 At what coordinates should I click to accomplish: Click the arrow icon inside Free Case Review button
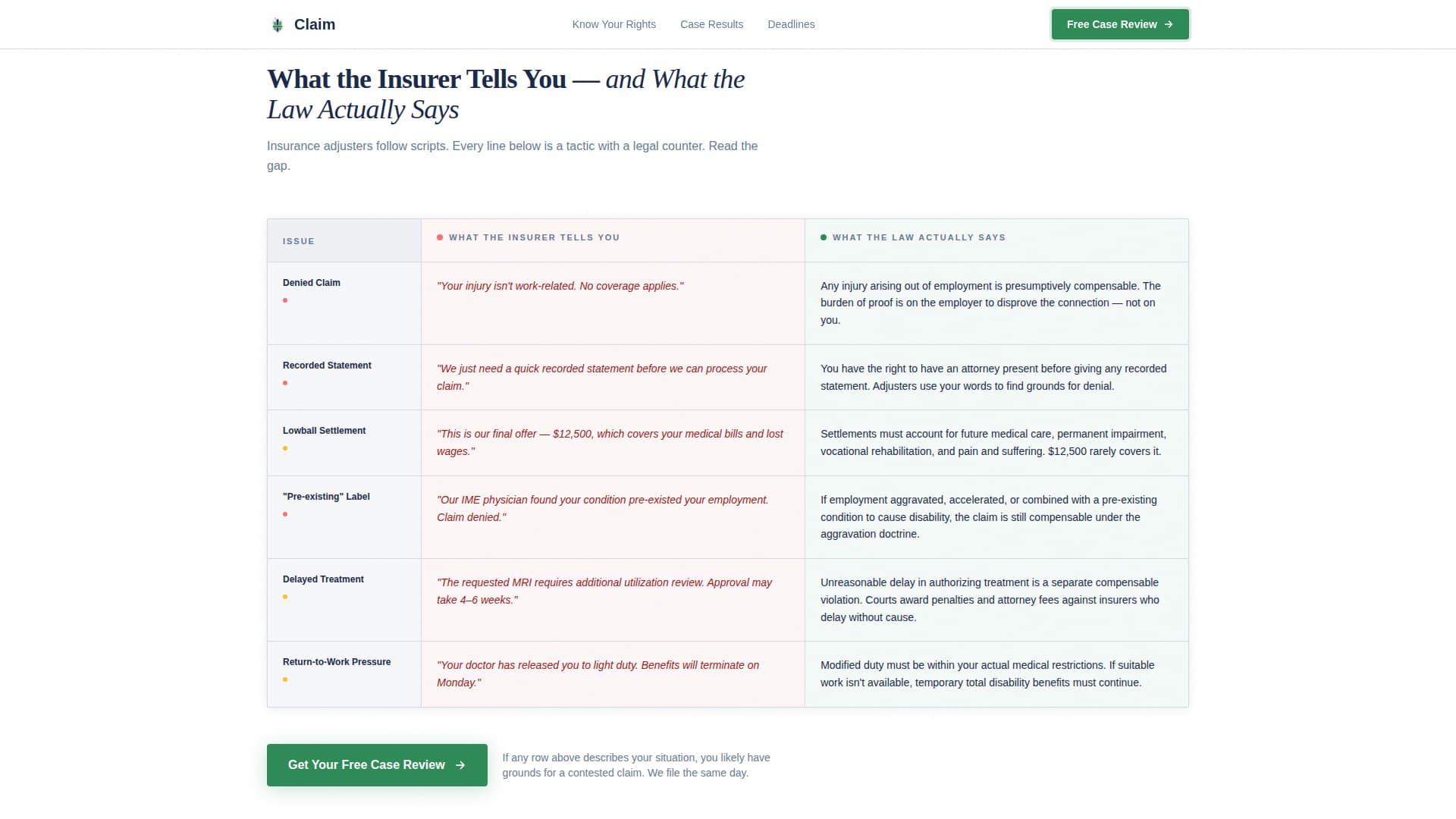click(x=1168, y=24)
